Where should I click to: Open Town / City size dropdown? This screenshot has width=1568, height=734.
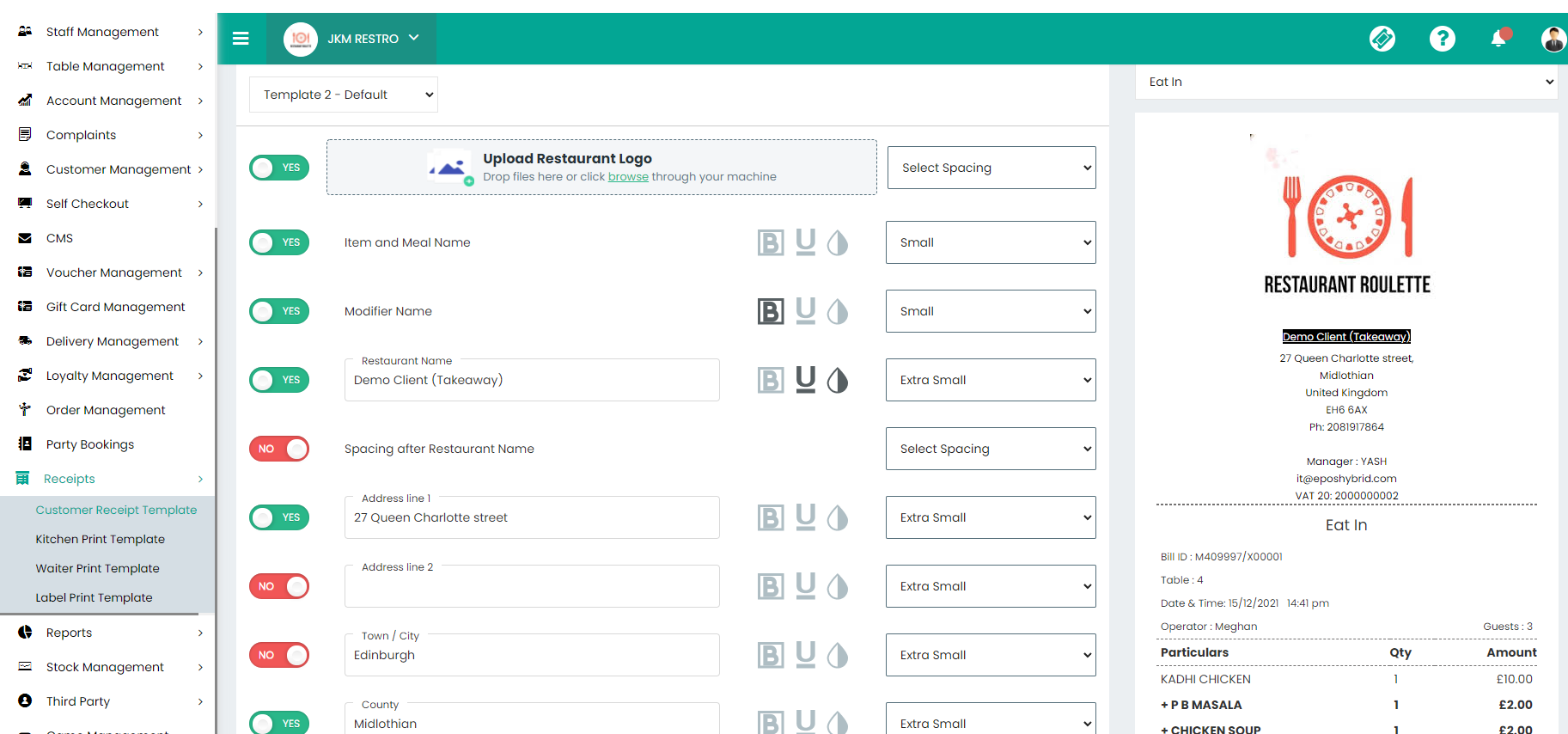tap(991, 655)
